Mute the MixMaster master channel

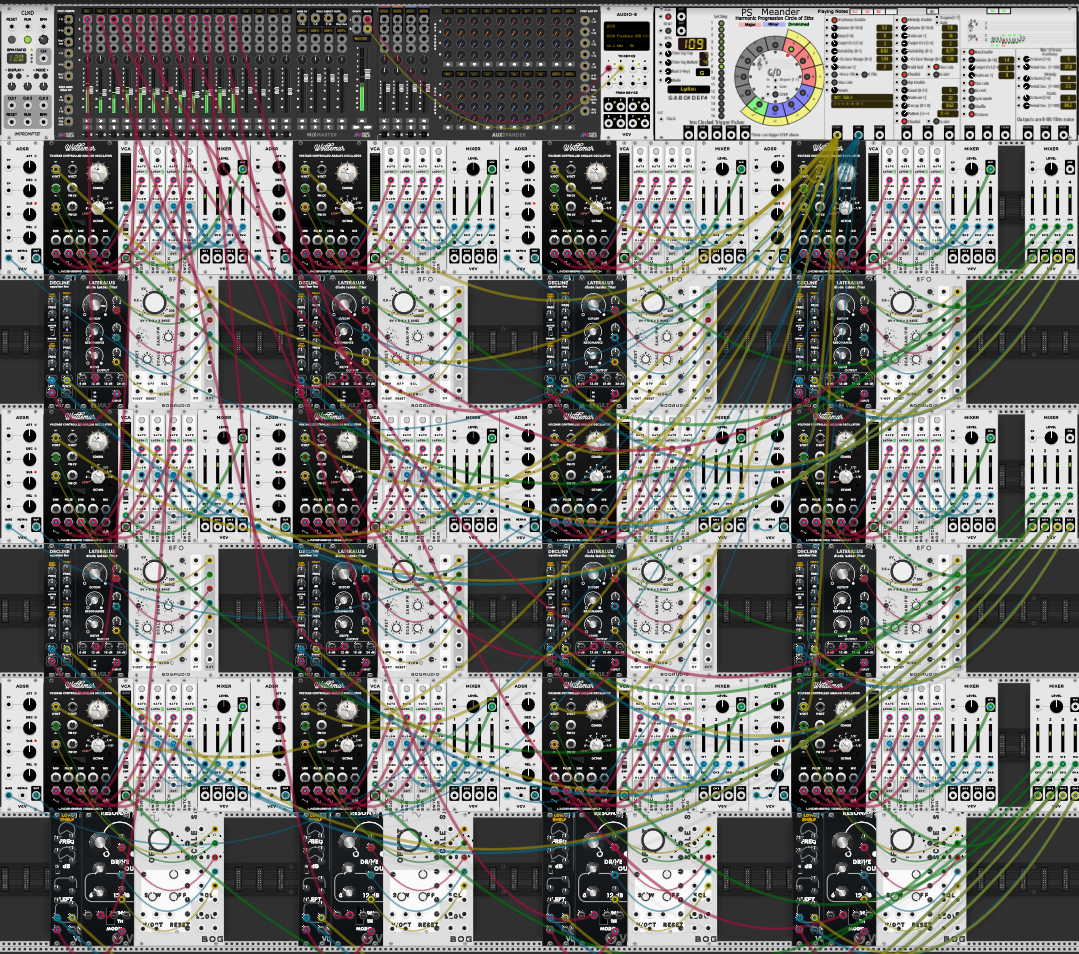[x=361, y=120]
